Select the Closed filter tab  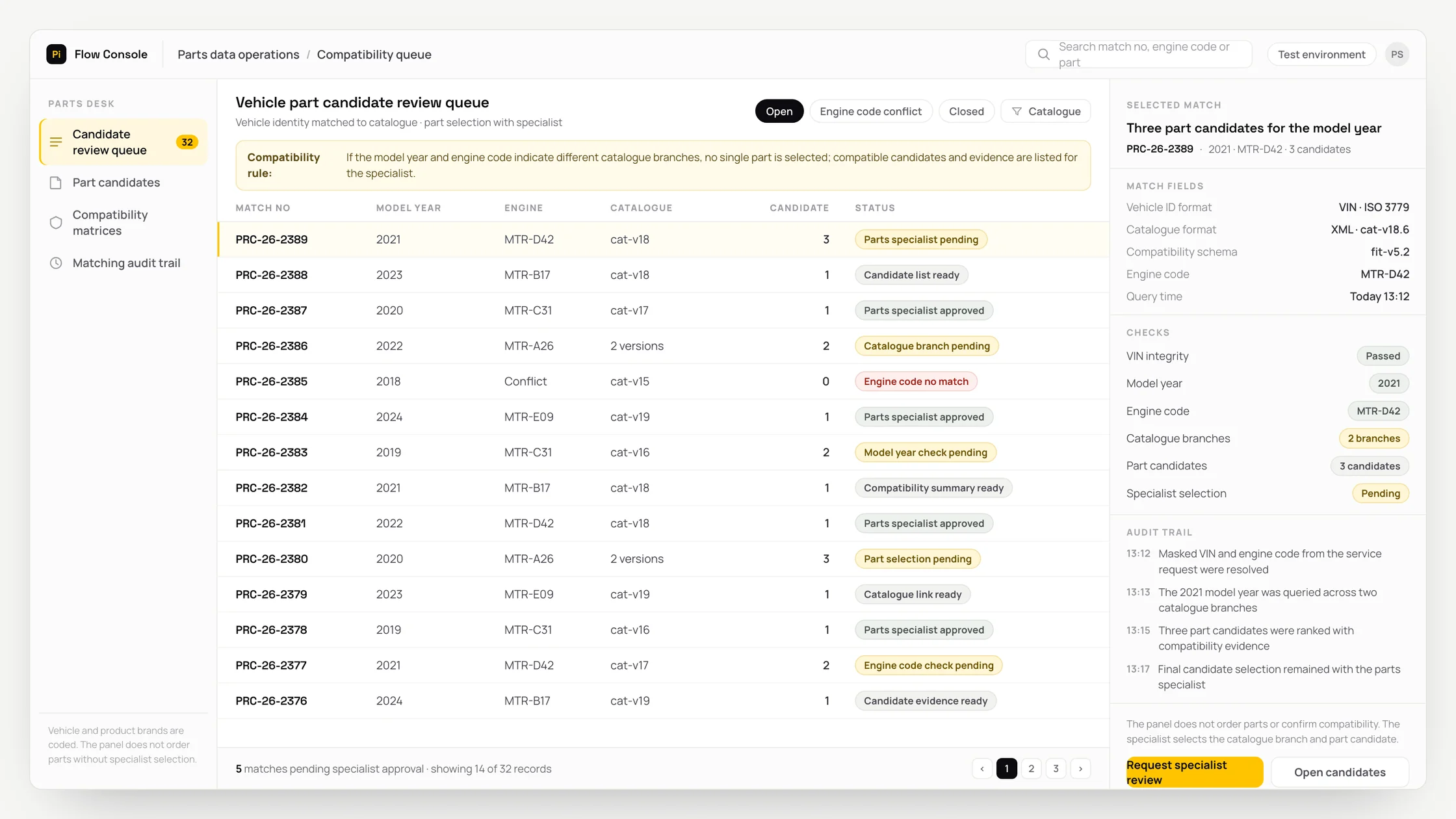[966, 111]
